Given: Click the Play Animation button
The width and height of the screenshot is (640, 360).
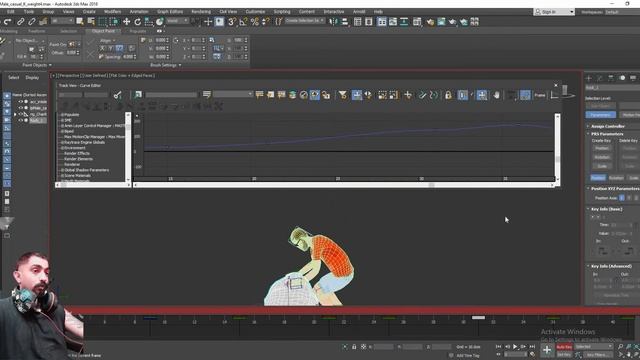Looking at the screenshot, I should (515, 347).
